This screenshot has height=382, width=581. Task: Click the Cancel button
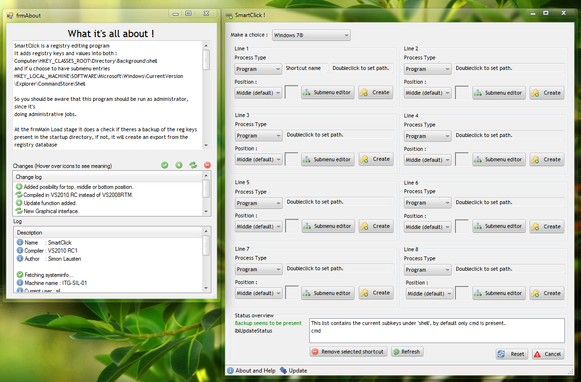click(548, 354)
